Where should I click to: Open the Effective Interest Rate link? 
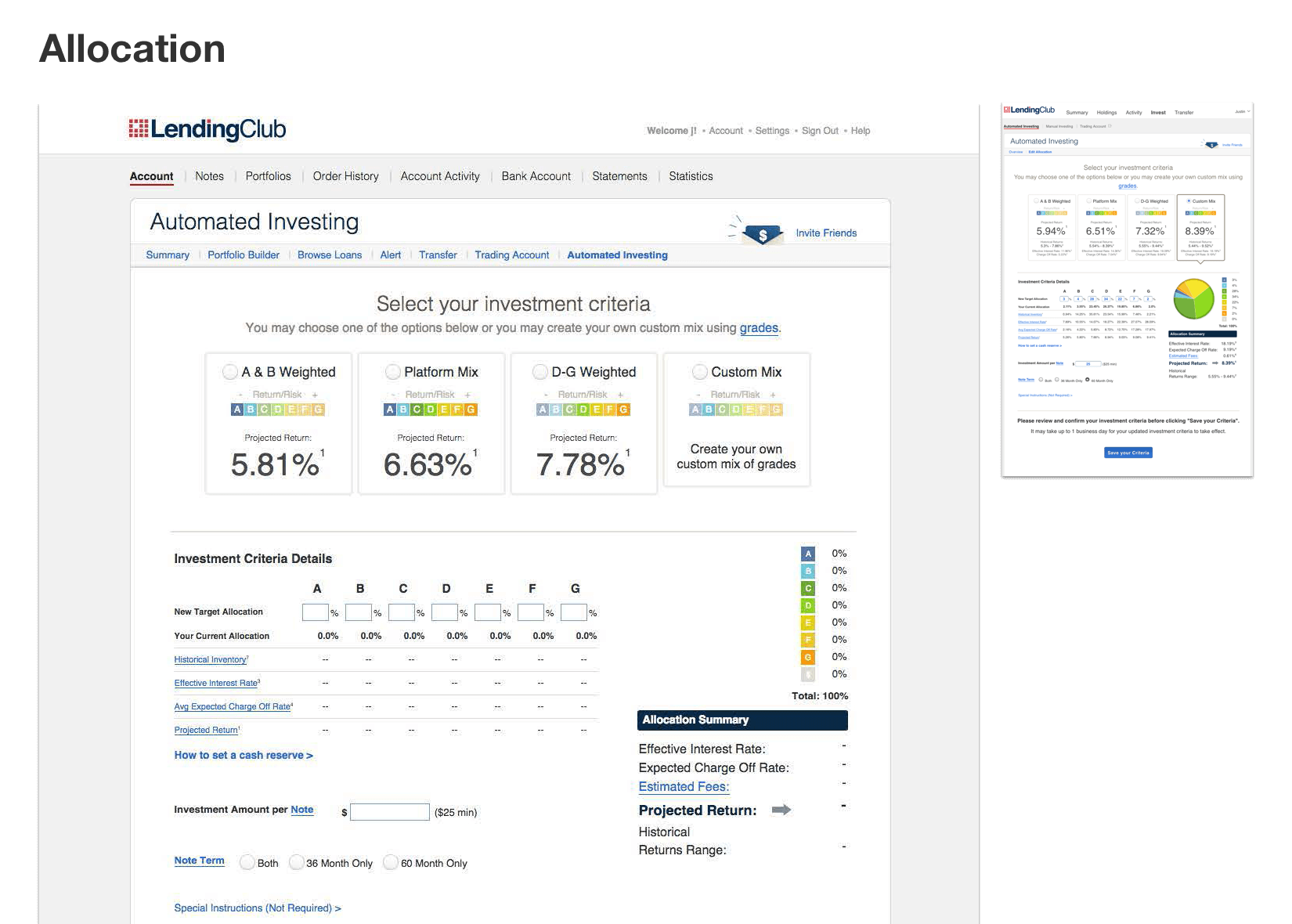(x=217, y=683)
